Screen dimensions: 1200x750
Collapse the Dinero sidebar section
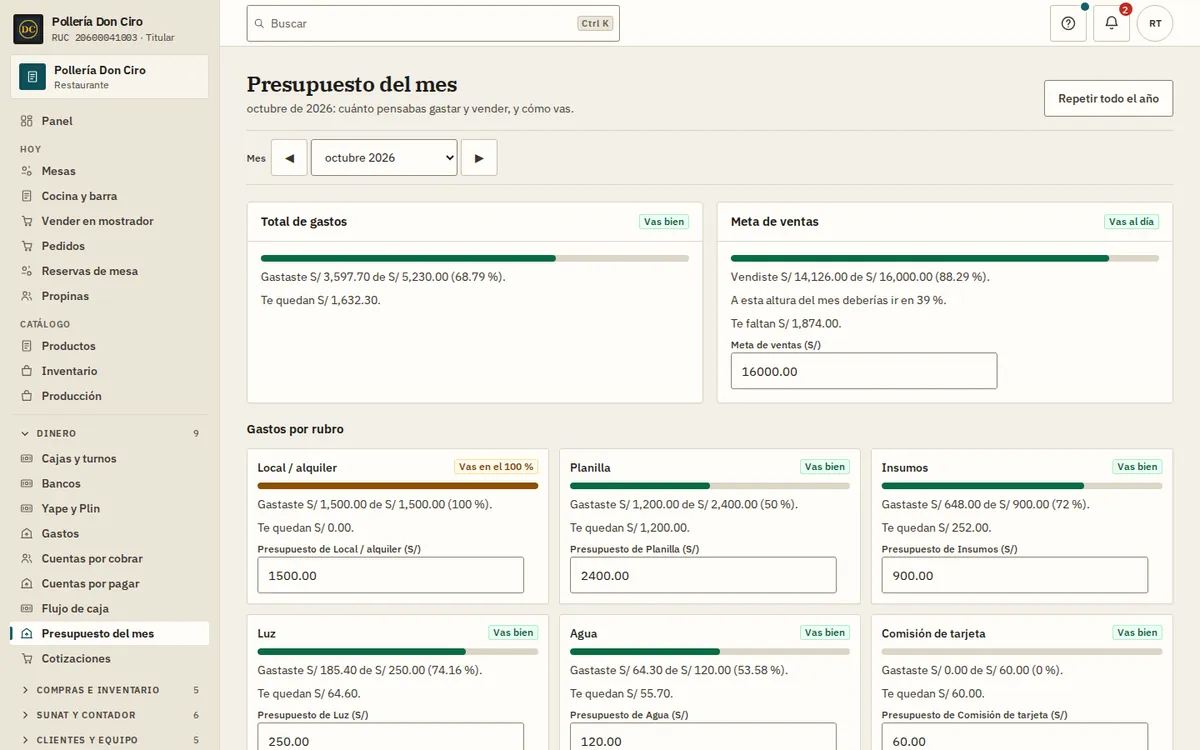(x=110, y=434)
